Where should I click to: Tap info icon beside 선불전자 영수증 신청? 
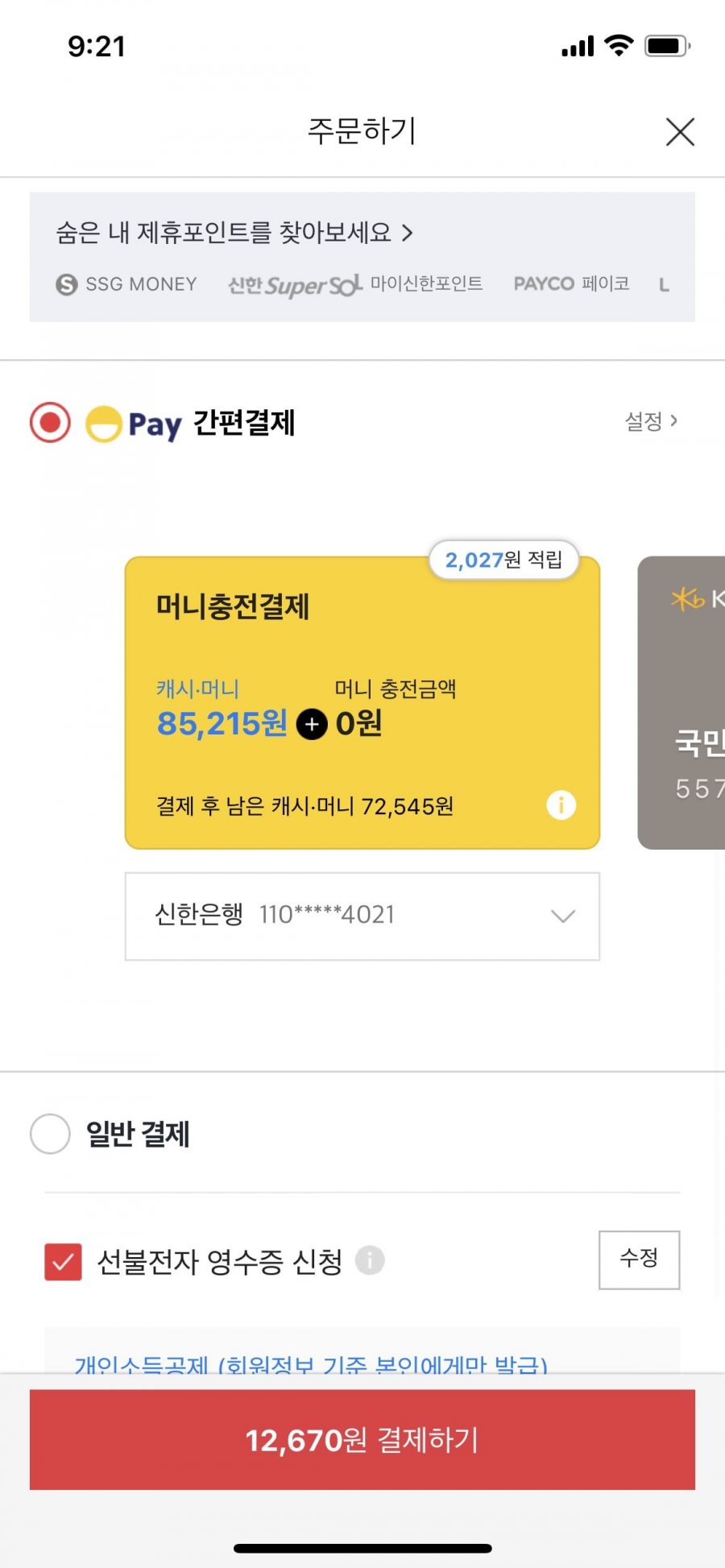tap(370, 1260)
